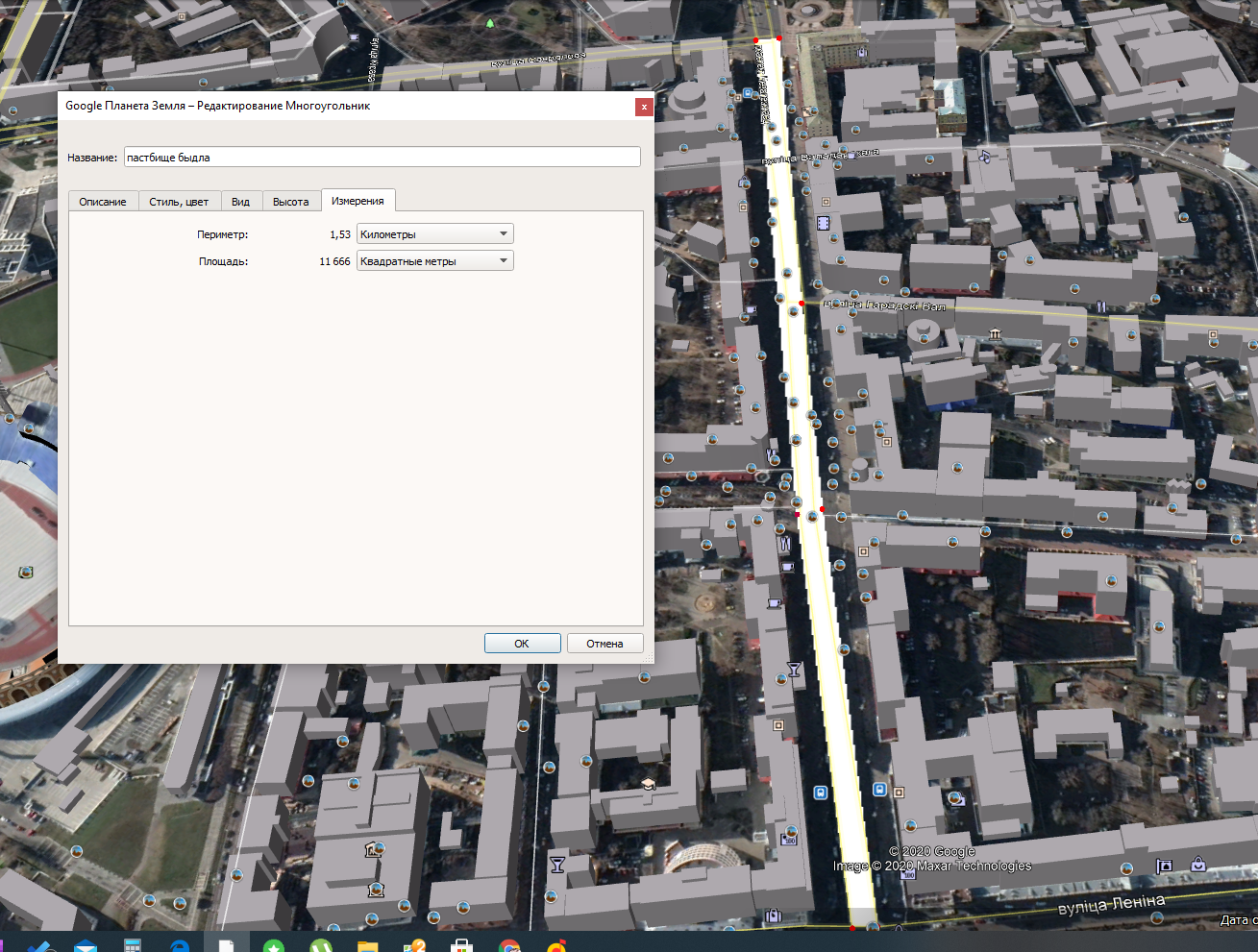Click the green tree park icon

[x=490, y=23]
